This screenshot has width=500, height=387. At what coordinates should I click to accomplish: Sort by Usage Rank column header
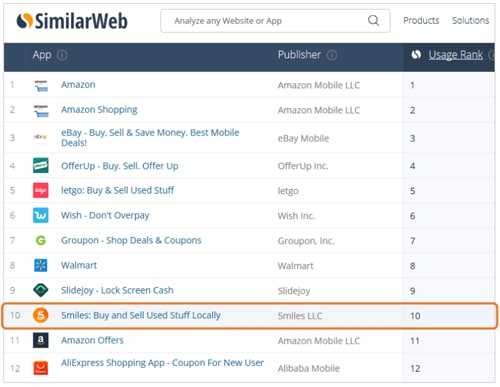click(x=455, y=55)
